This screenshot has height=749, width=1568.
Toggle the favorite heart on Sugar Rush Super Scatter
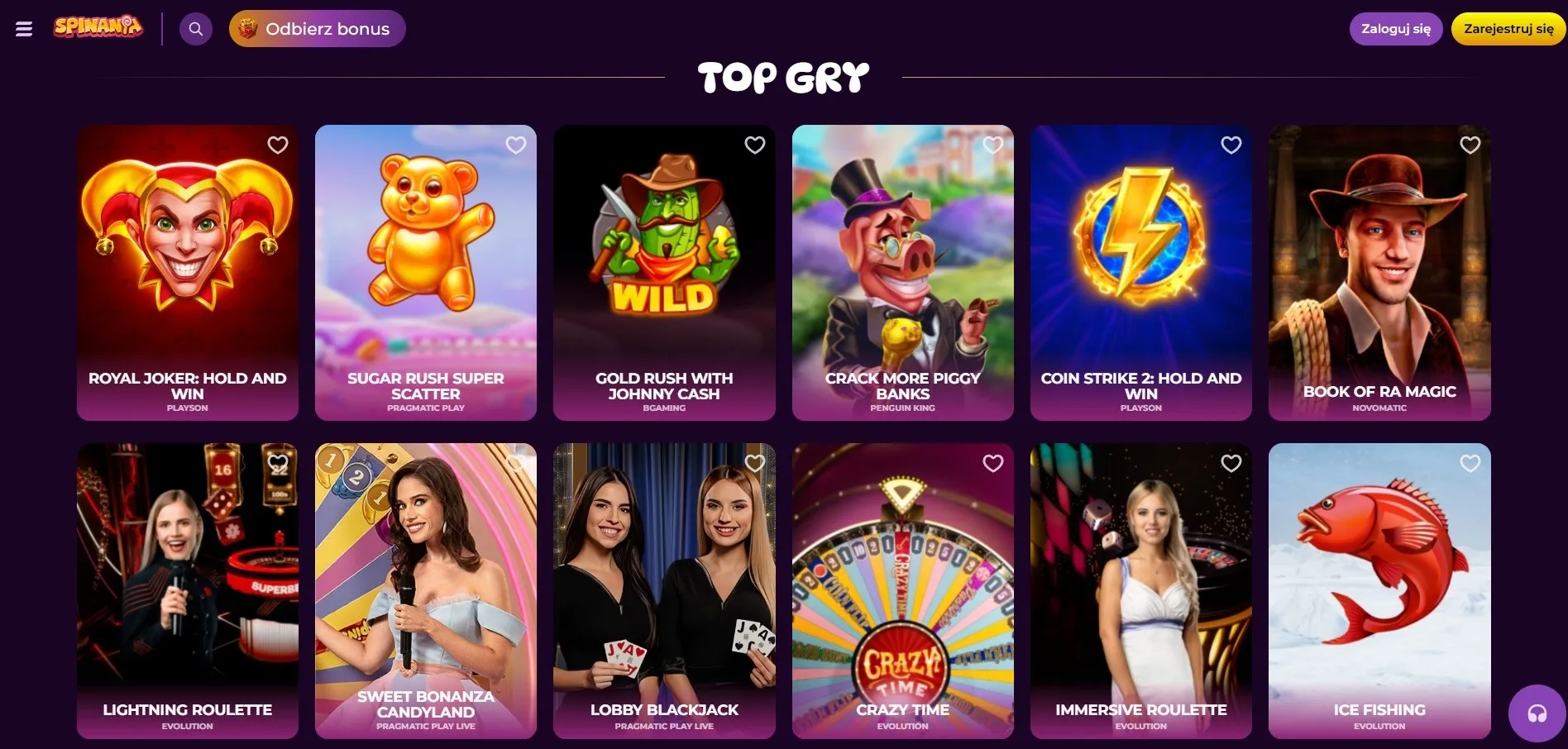tap(516, 146)
